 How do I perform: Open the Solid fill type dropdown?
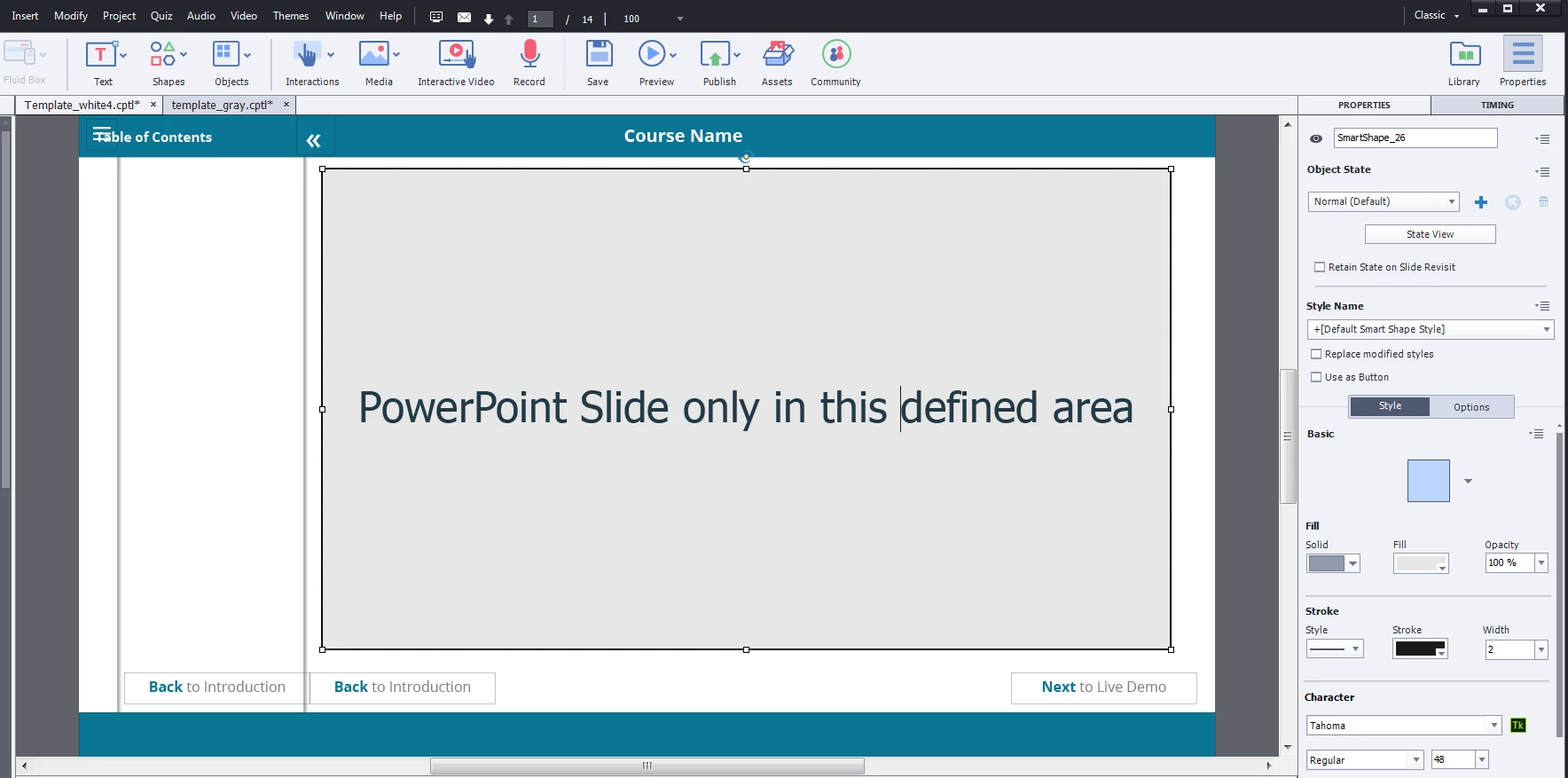(x=1333, y=563)
